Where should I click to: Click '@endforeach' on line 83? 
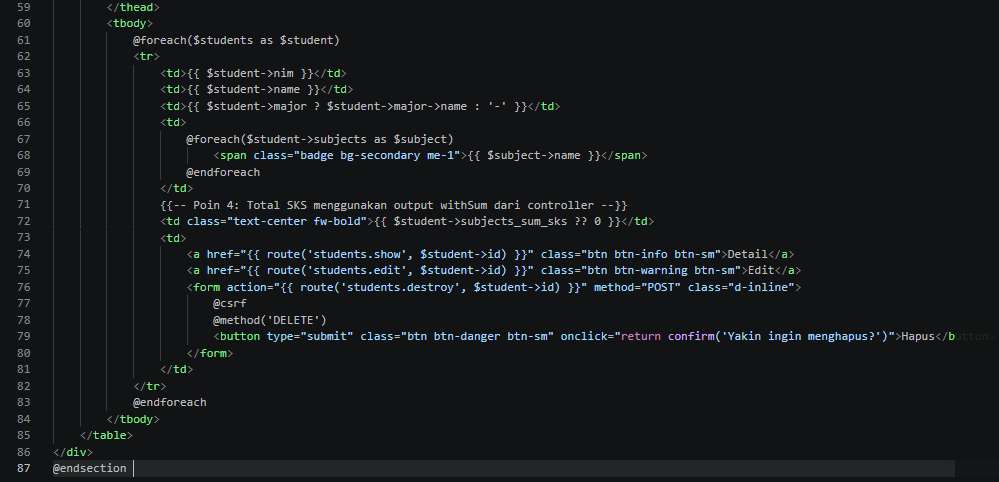[169, 403]
